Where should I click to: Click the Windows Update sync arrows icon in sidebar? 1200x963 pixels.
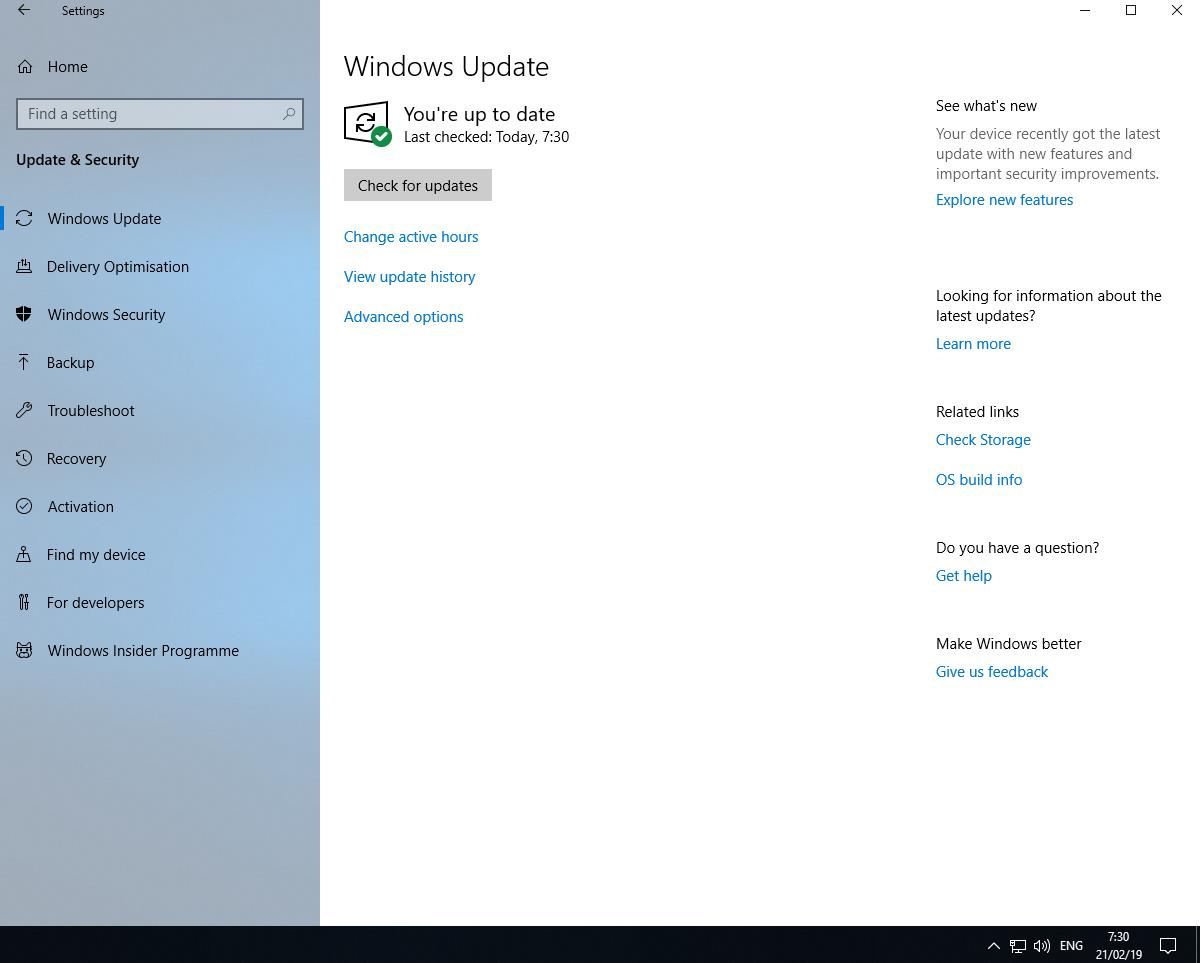click(x=25, y=218)
